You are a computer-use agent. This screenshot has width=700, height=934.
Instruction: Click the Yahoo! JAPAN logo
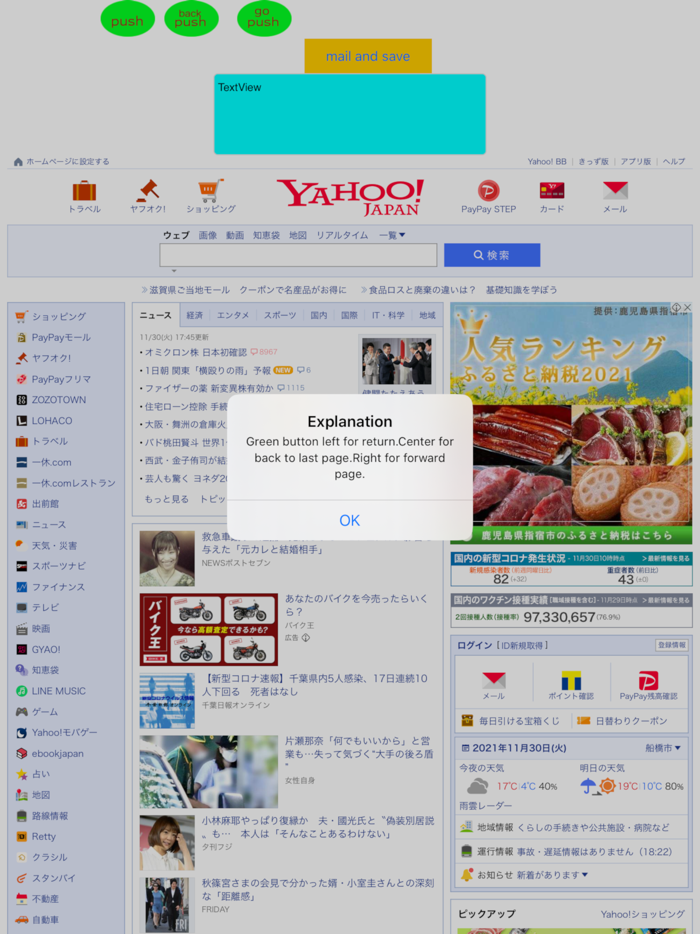(350, 197)
